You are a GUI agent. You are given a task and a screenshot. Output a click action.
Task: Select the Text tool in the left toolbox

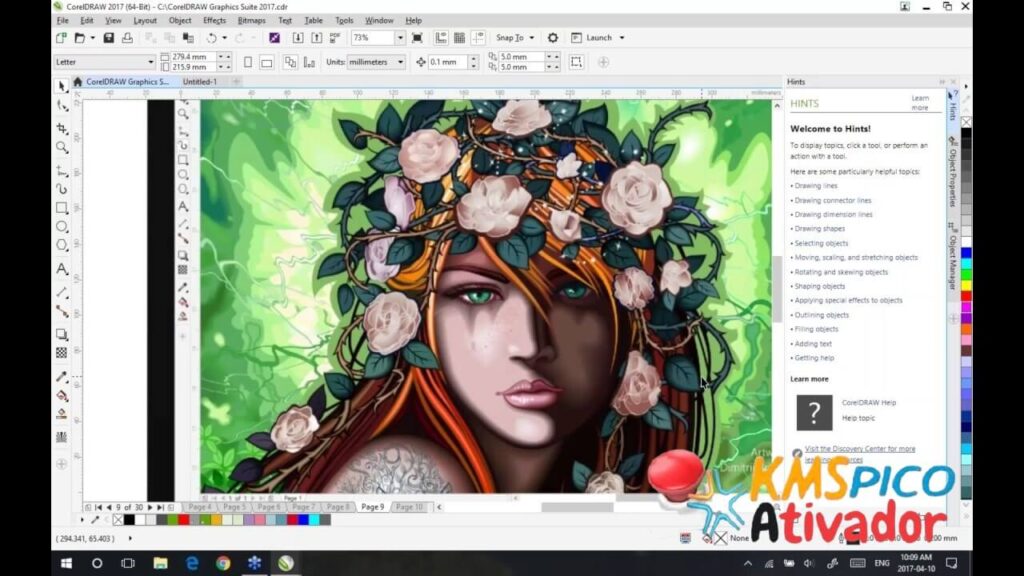(x=61, y=268)
